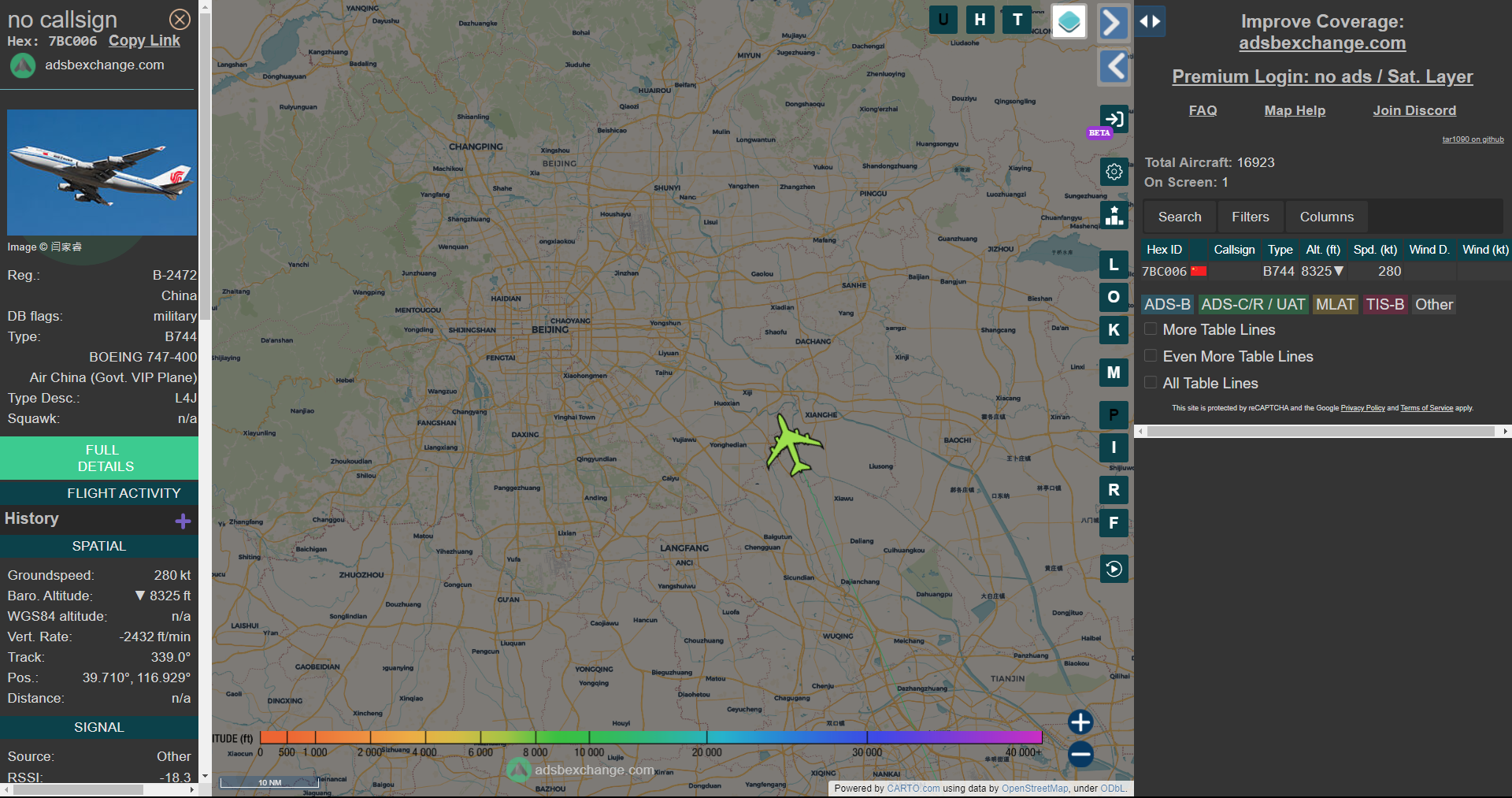
Task: Toggle the M map option
Action: pyautogui.click(x=1114, y=373)
